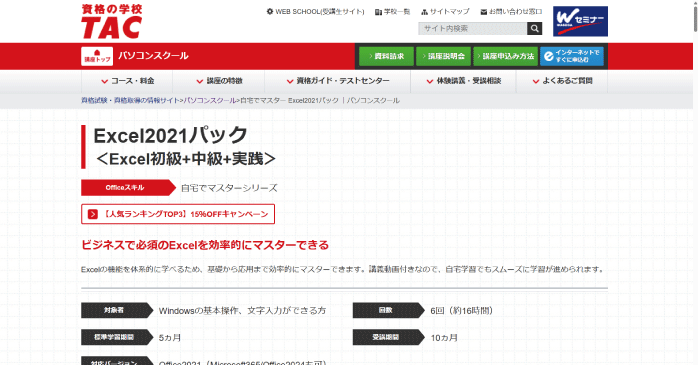This screenshot has height=365, width=698.
Task: Click the TAC school logo
Action: click(112, 21)
